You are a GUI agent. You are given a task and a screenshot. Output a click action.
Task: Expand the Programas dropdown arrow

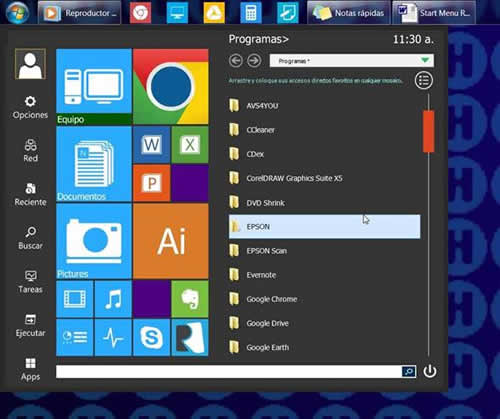pyautogui.click(x=425, y=61)
